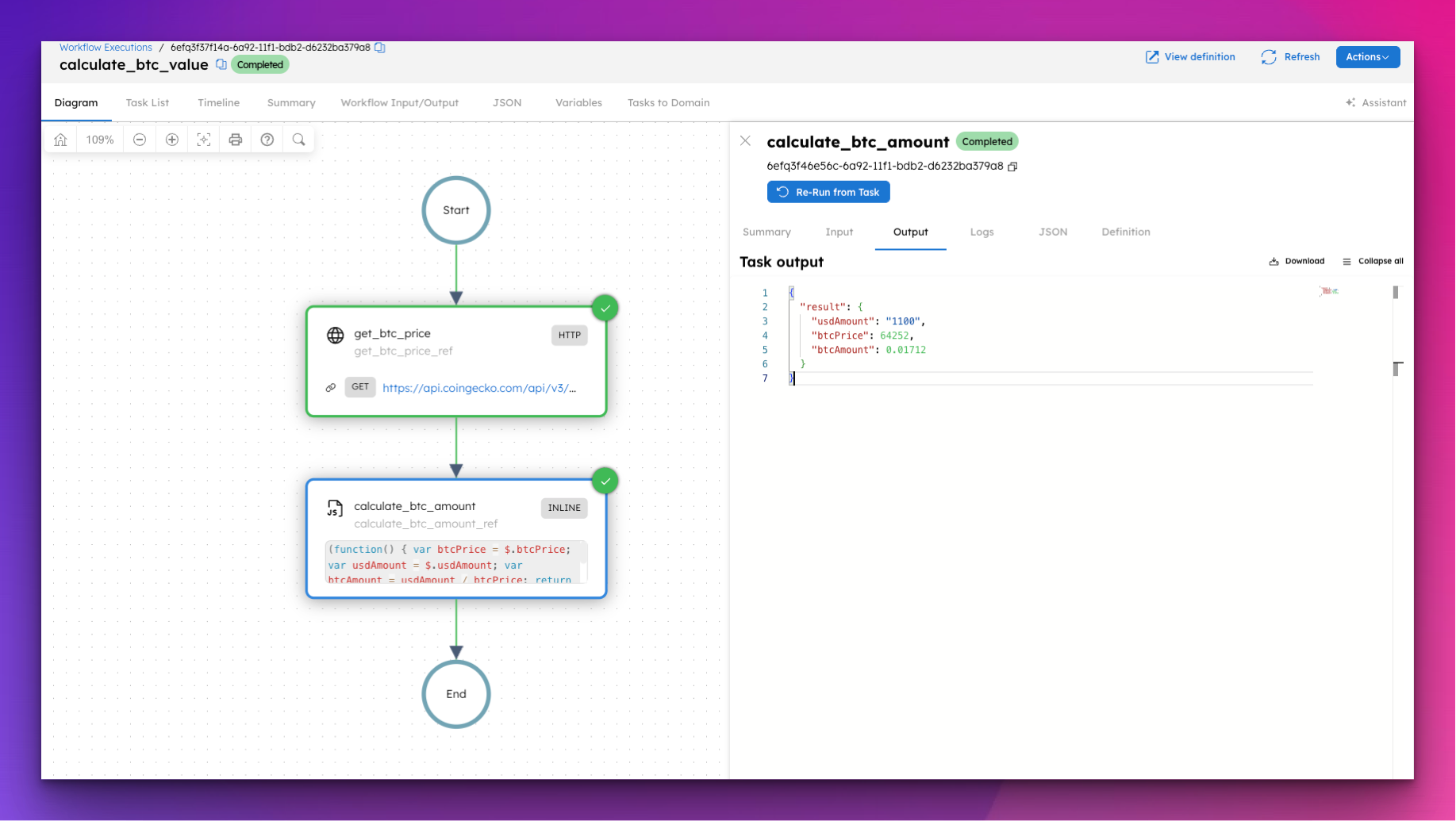This screenshot has width=1456, height=821.
Task: Open the coingecko API URL link
Action: click(479, 388)
